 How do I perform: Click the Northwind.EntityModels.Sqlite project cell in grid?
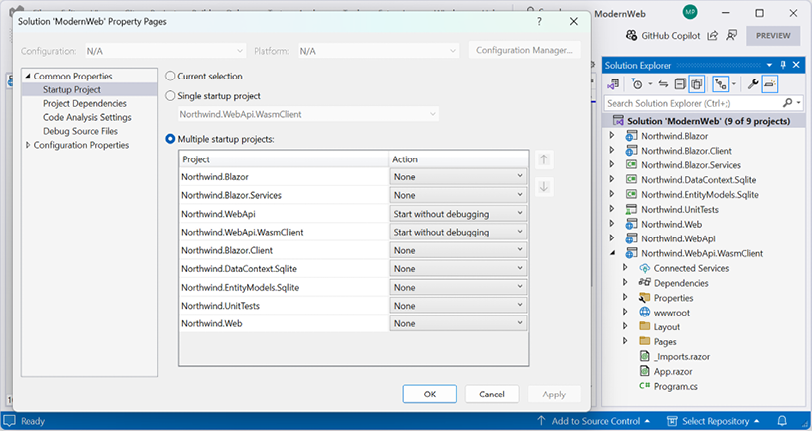point(284,288)
